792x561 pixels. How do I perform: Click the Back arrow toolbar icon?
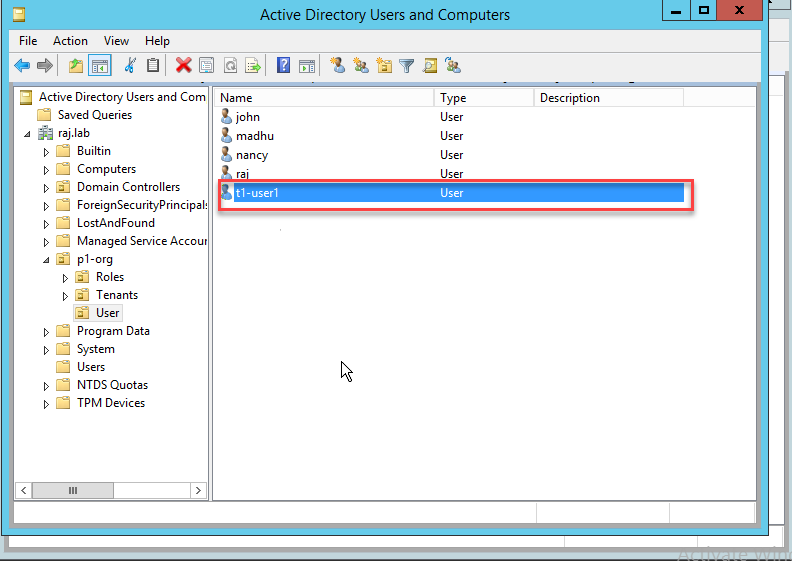coord(22,66)
